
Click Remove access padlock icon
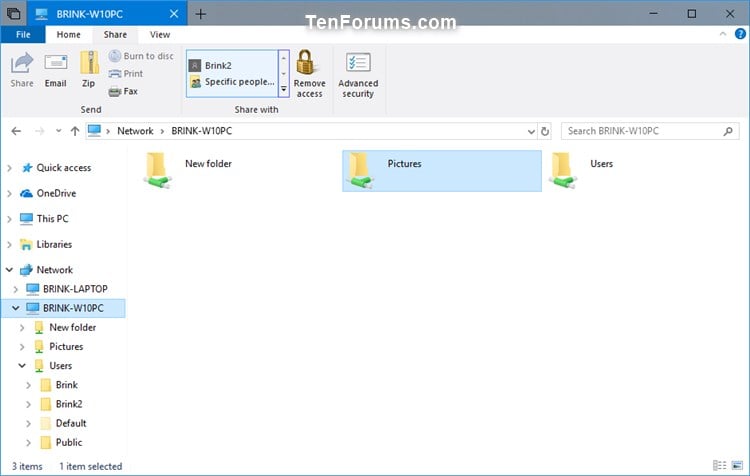tap(305, 62)
